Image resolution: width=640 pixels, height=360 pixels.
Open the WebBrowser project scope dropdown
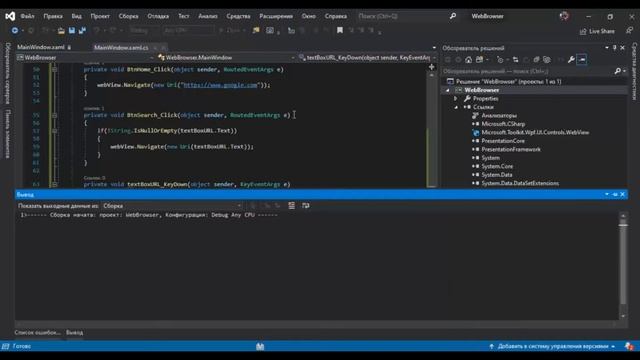[85, 58]
